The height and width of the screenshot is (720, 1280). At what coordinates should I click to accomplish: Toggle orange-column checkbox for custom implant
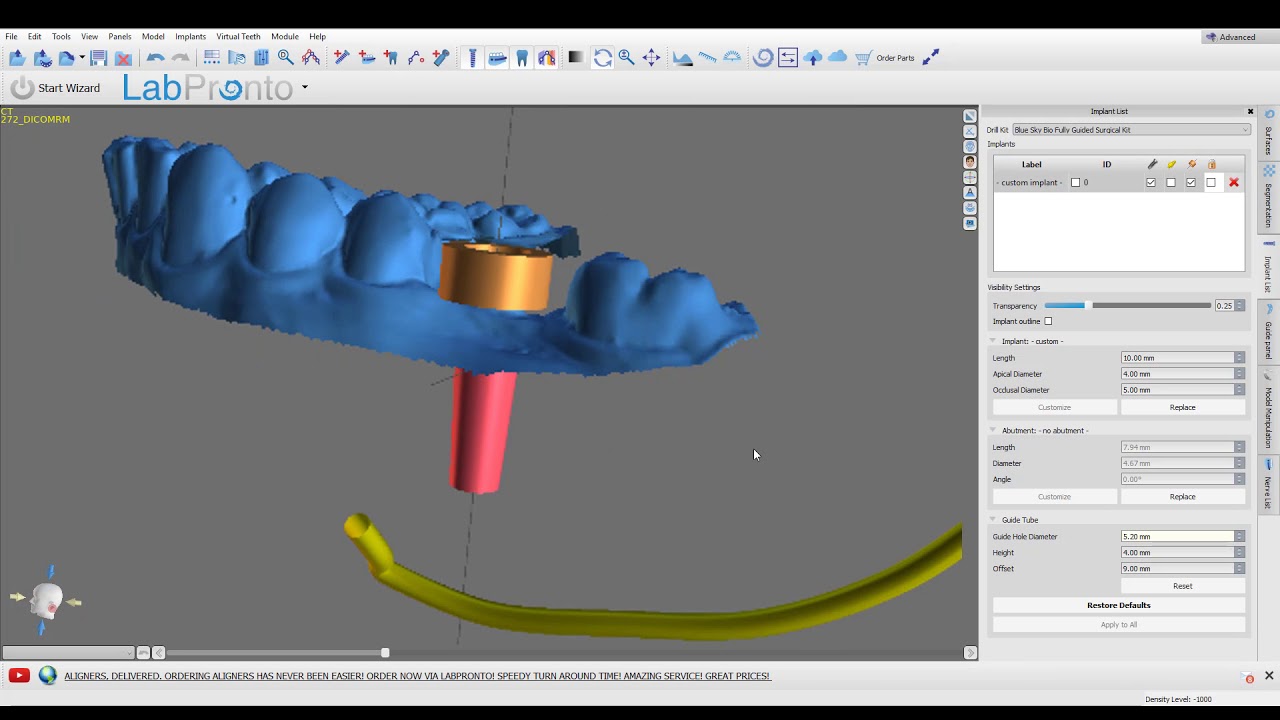pos(1191,183)
